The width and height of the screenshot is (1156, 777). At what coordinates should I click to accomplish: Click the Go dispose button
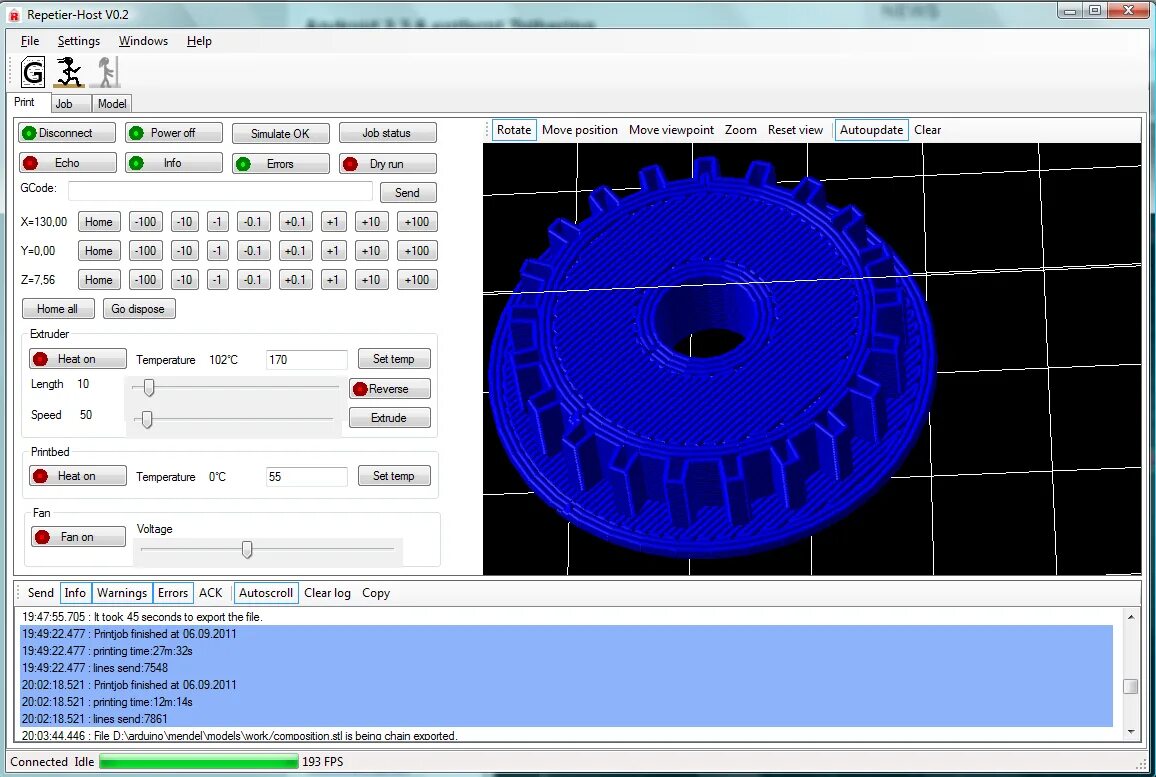click(x=139, y=309)
